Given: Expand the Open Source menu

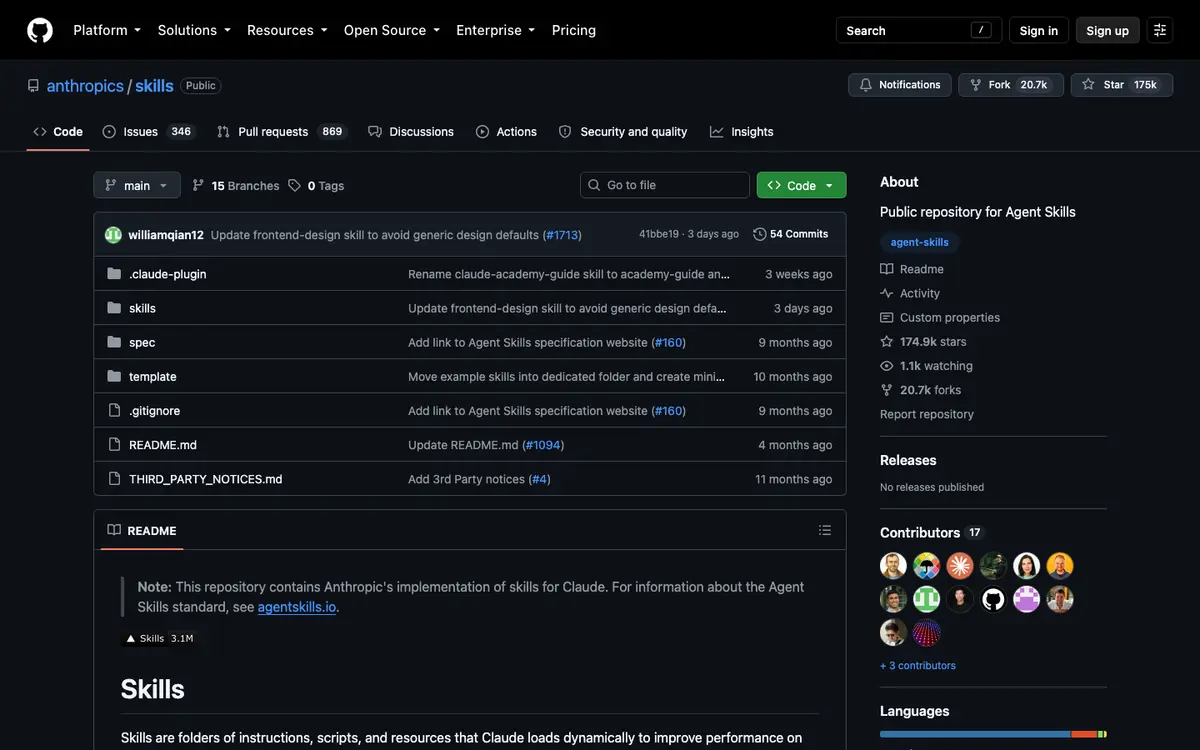Looking at the screenshot, I should pyautogui.click(x=392, y=30).
